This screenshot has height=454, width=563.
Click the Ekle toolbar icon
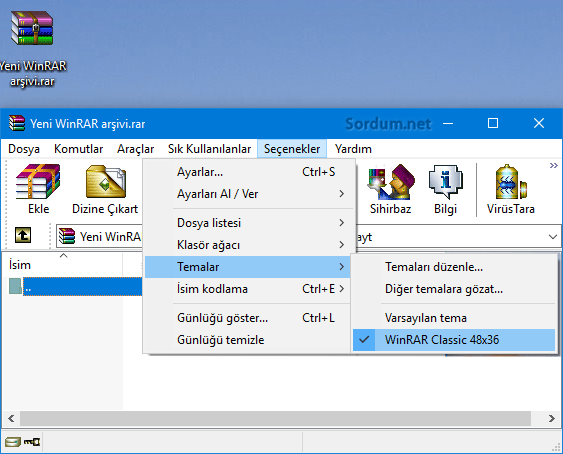click(38, 189)
